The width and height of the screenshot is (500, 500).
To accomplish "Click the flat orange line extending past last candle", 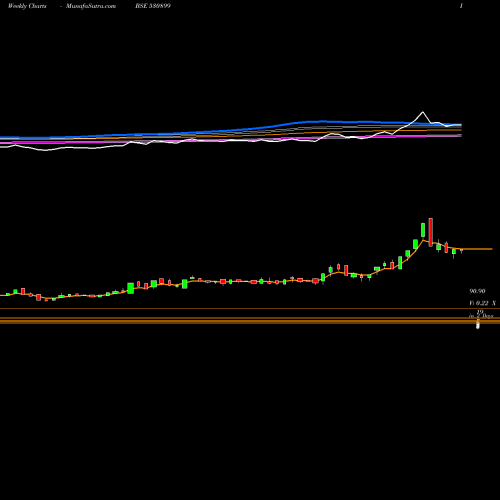I will (x=477, y=249).
